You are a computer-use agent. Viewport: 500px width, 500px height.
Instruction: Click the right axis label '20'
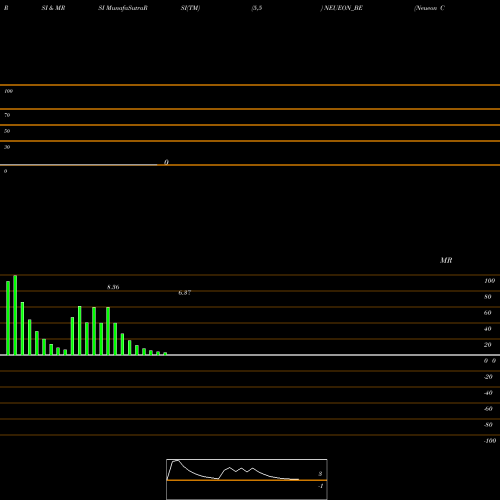click(487, 345)
